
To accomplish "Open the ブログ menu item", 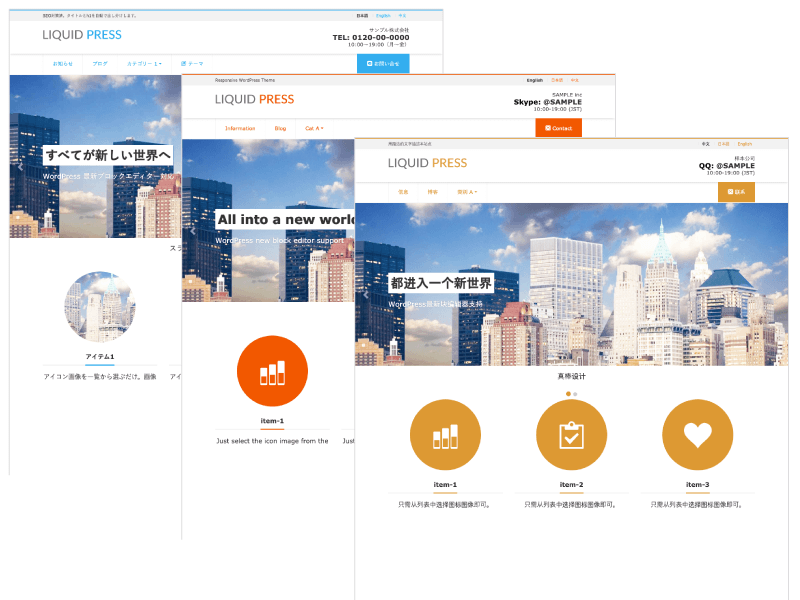I will (x=100, y=64).
